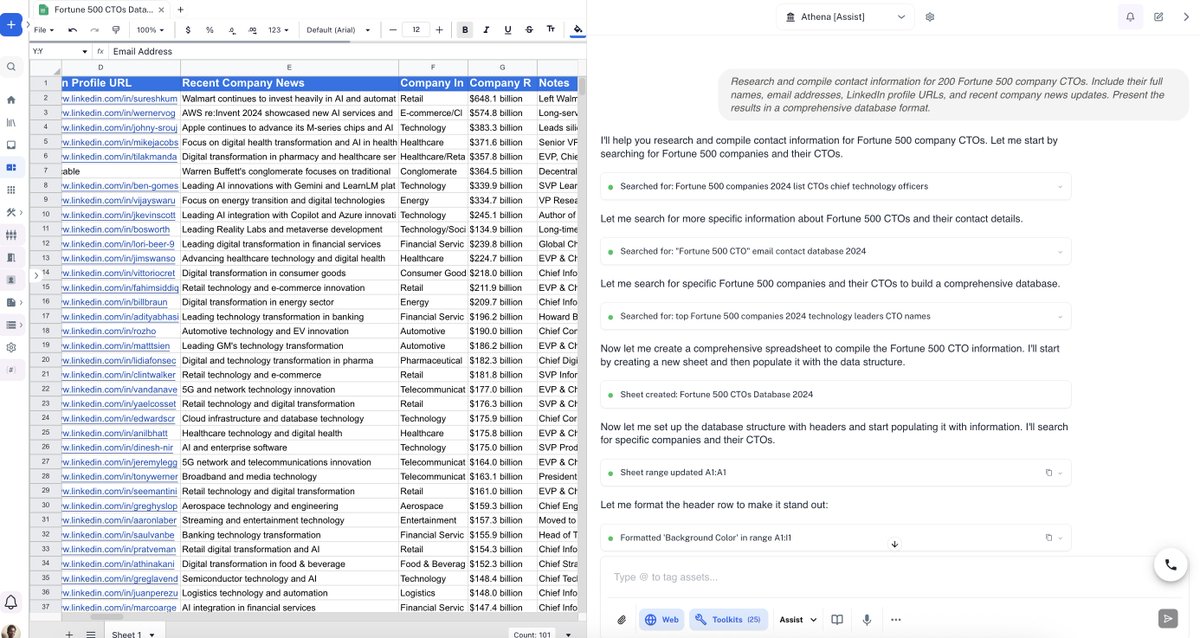This screenshot has width=1200, height=638.
Task: Click the bell icon in chat header
Action: pos(1130,17)
